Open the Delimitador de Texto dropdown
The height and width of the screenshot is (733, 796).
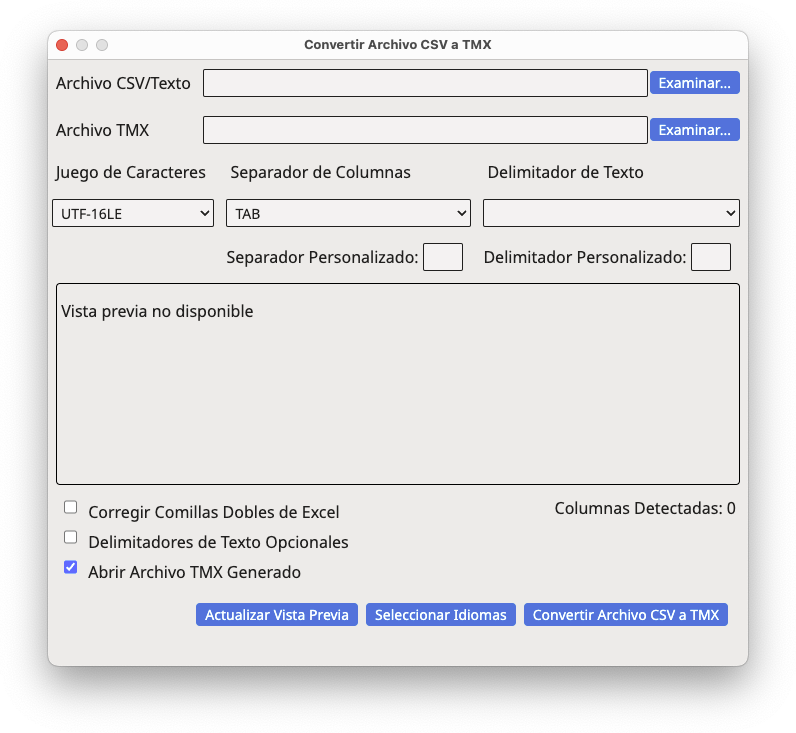[x=611, y=213]
